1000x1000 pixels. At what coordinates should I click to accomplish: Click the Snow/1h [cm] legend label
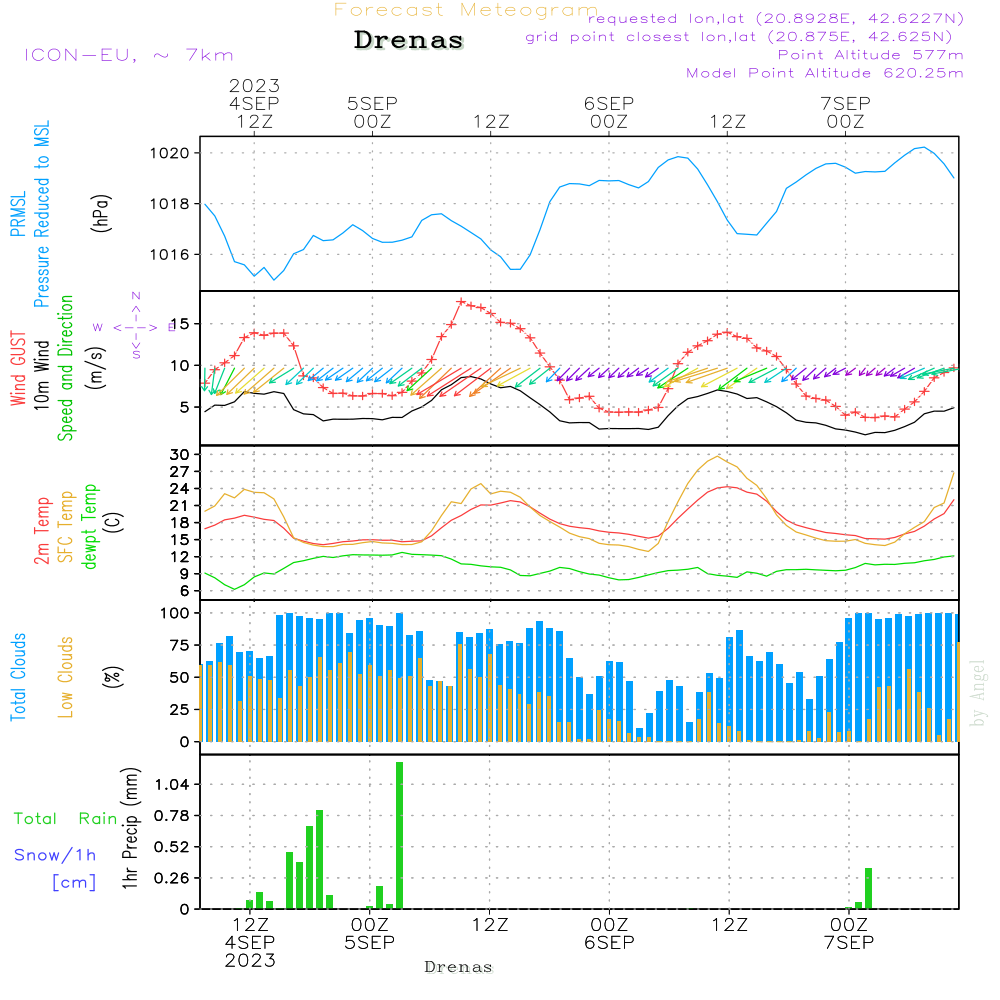point(55,868)
